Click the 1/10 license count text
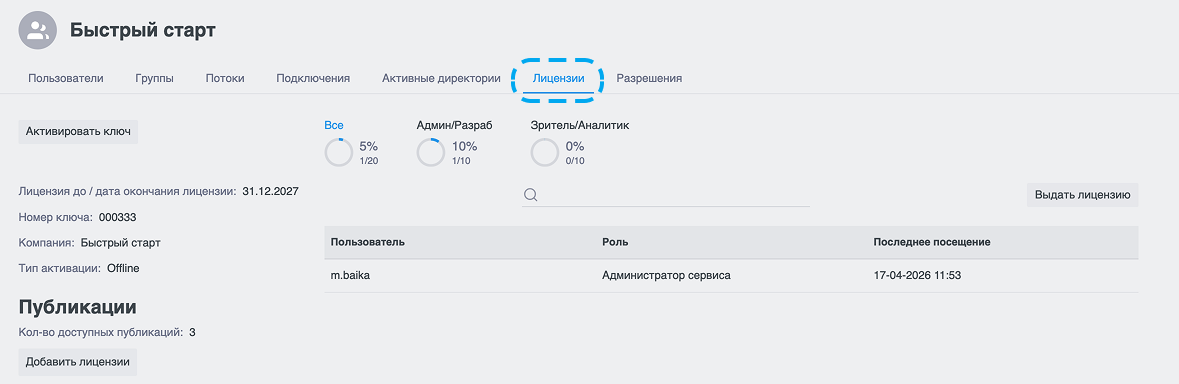This screenshot has width=1179, height=384. [x=461, y=161]
